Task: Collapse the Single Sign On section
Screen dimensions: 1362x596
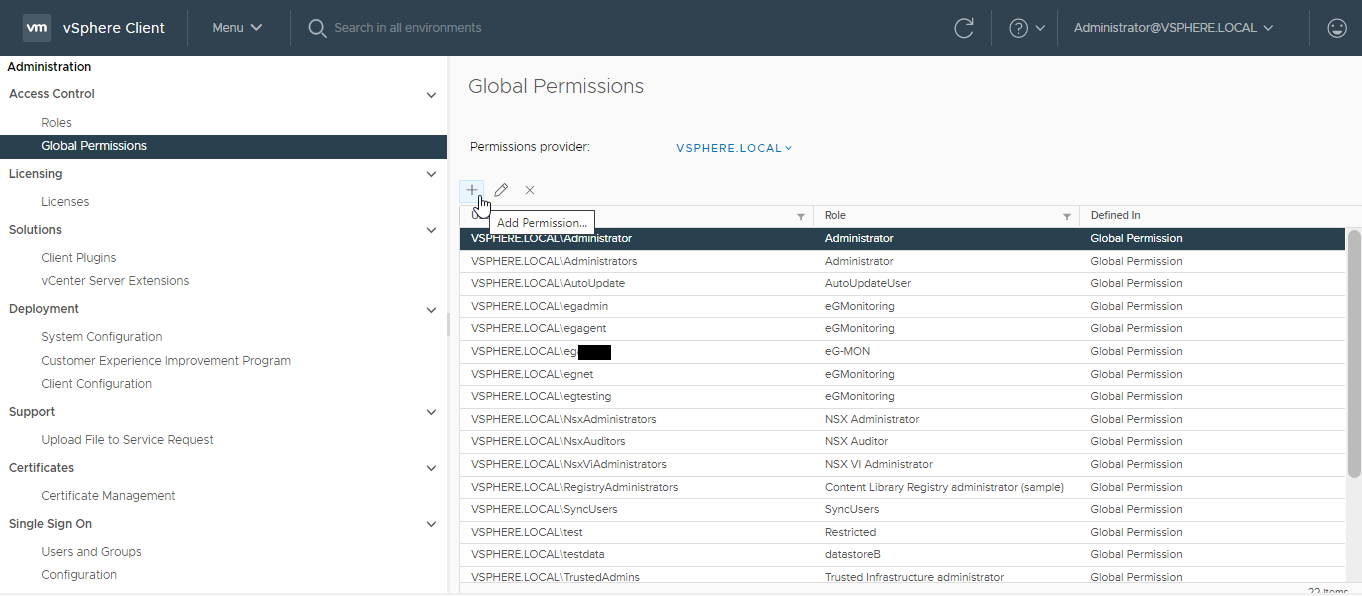Action: coord(431,524)
